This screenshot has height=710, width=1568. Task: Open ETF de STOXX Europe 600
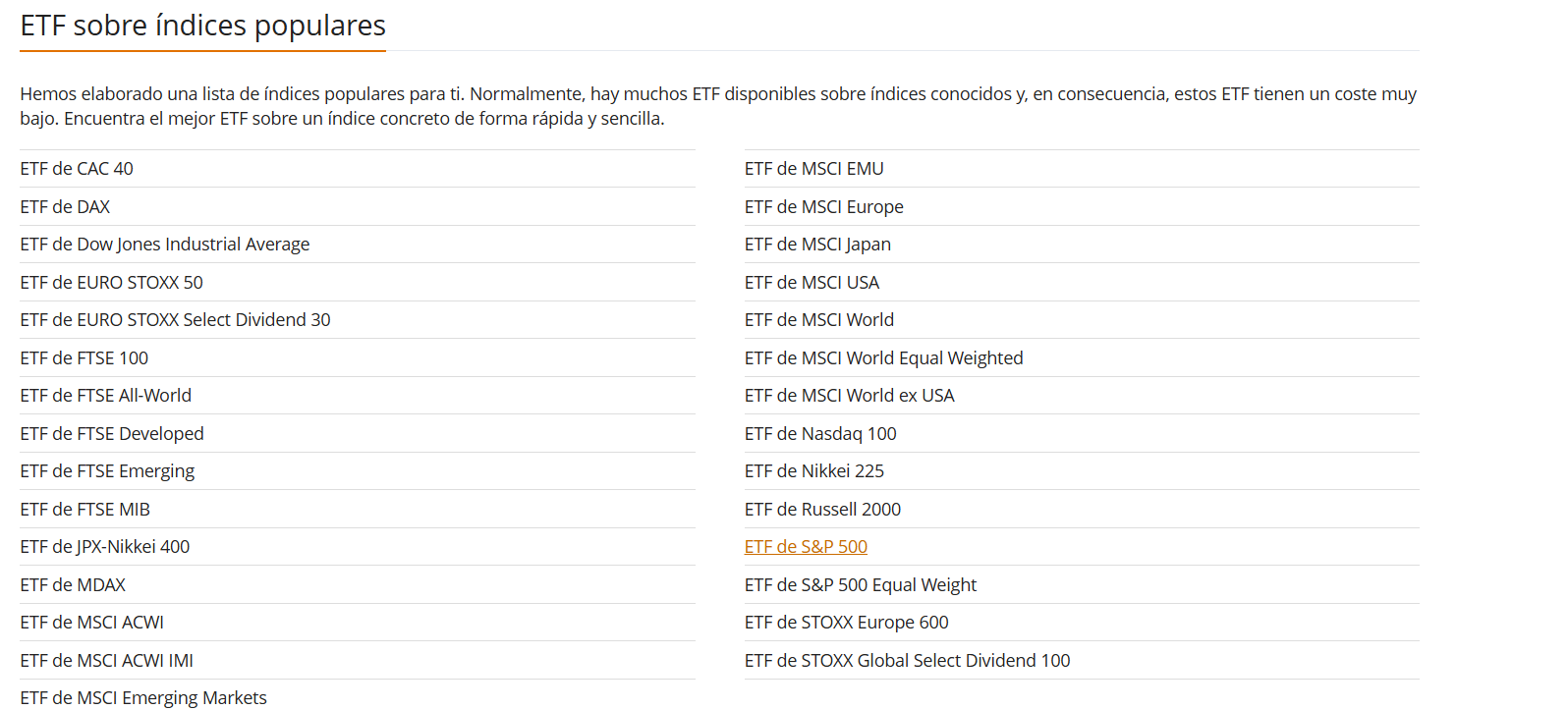[x=846, y=623]
